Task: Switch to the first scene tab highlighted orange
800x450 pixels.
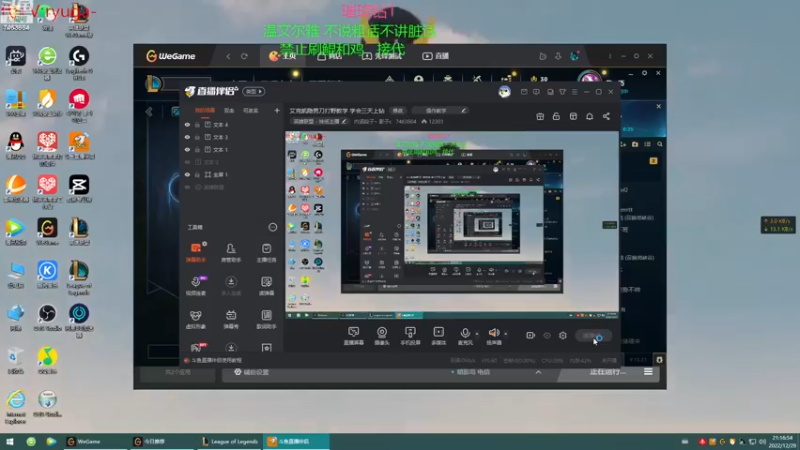Action: (x=205, y=110)
